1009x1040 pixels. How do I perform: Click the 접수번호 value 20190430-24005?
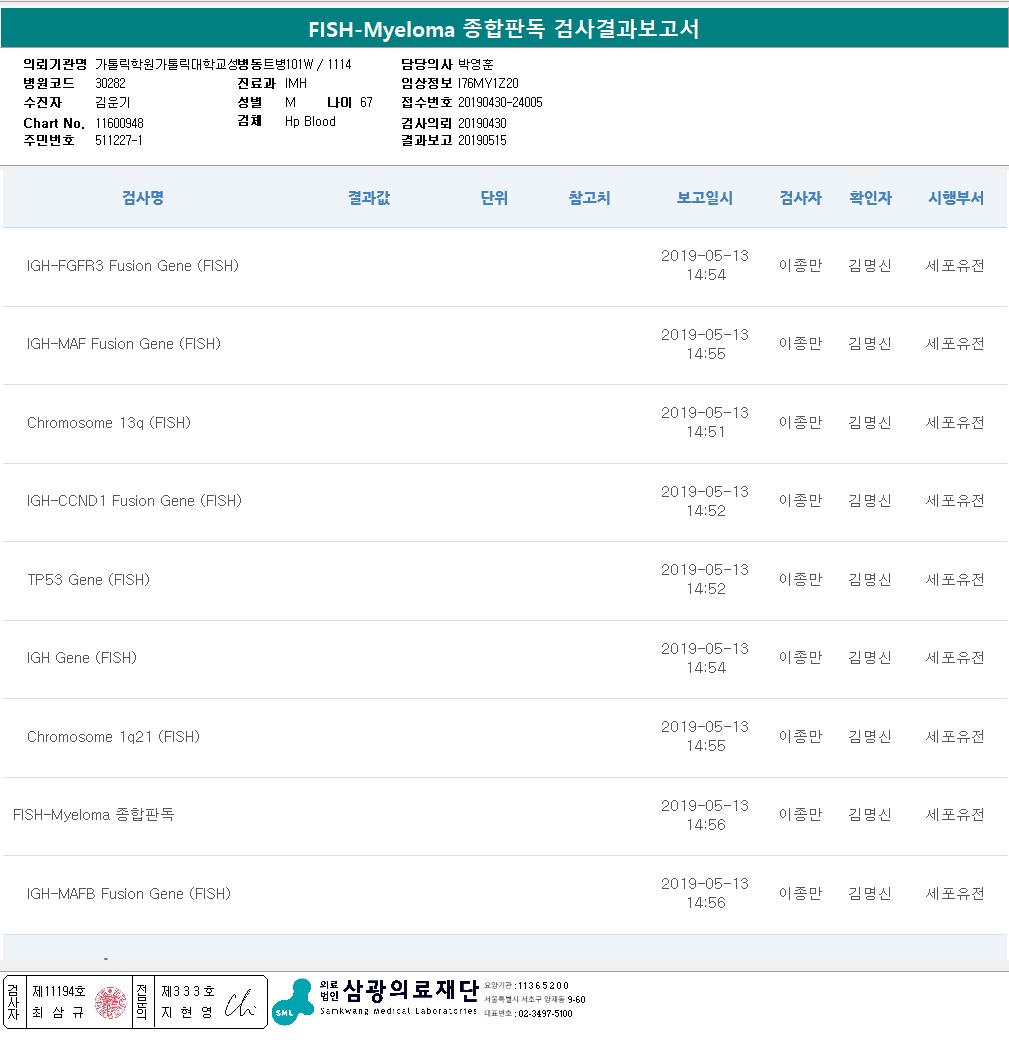[x=500, y=102]
